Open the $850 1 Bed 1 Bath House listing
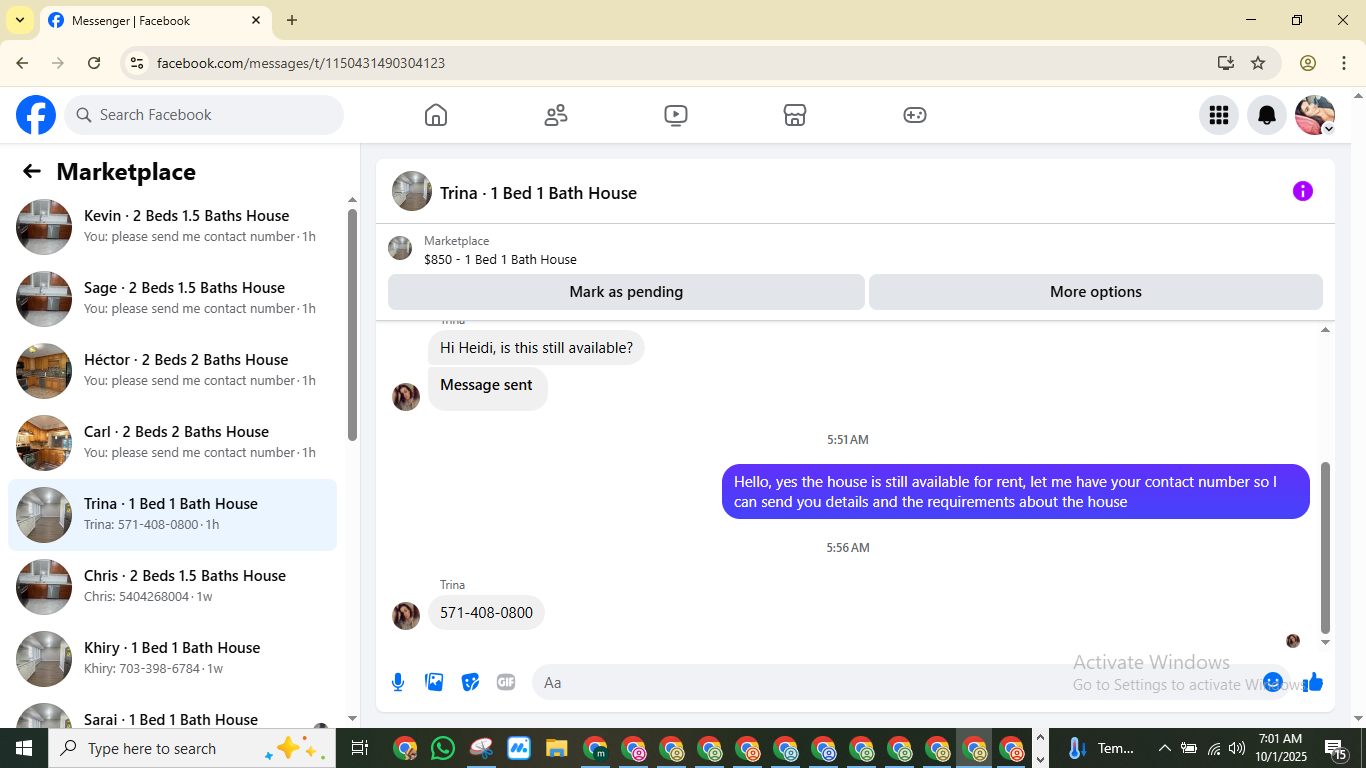Image resolution: width=1366 pixels, height=768 pixels. [500, 259]
